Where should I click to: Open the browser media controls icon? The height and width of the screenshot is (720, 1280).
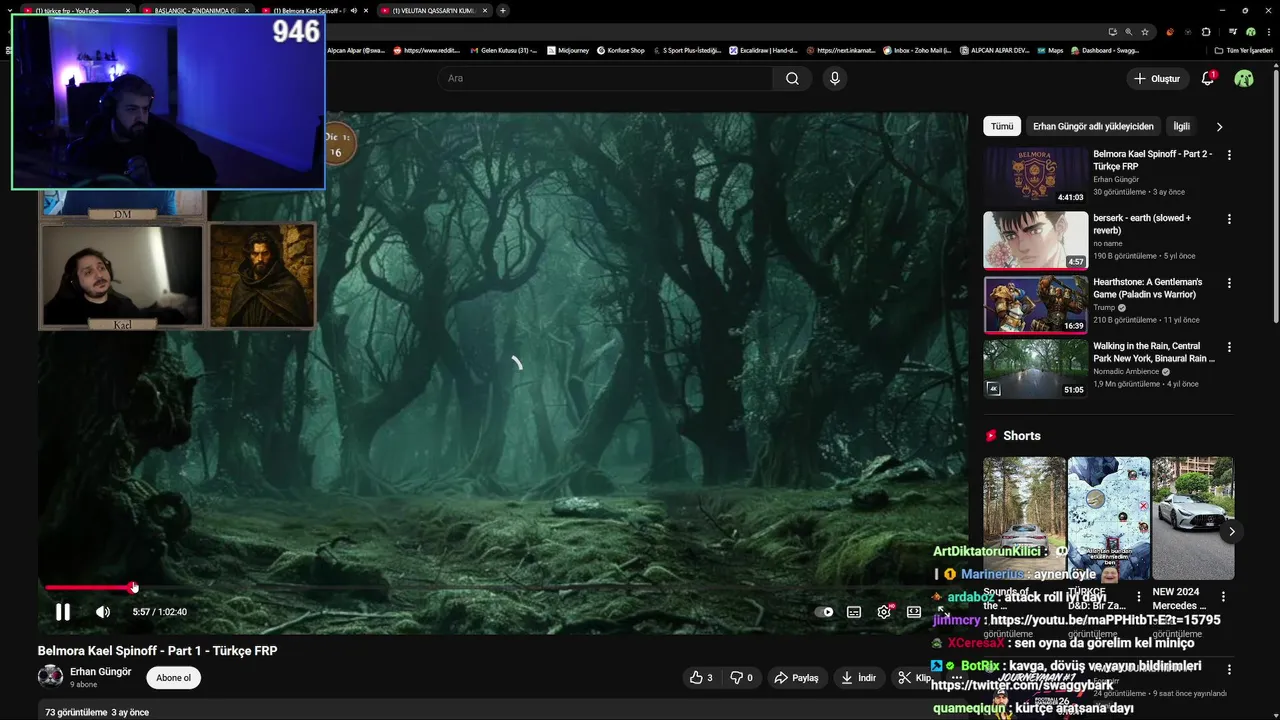pos(1232,32)
